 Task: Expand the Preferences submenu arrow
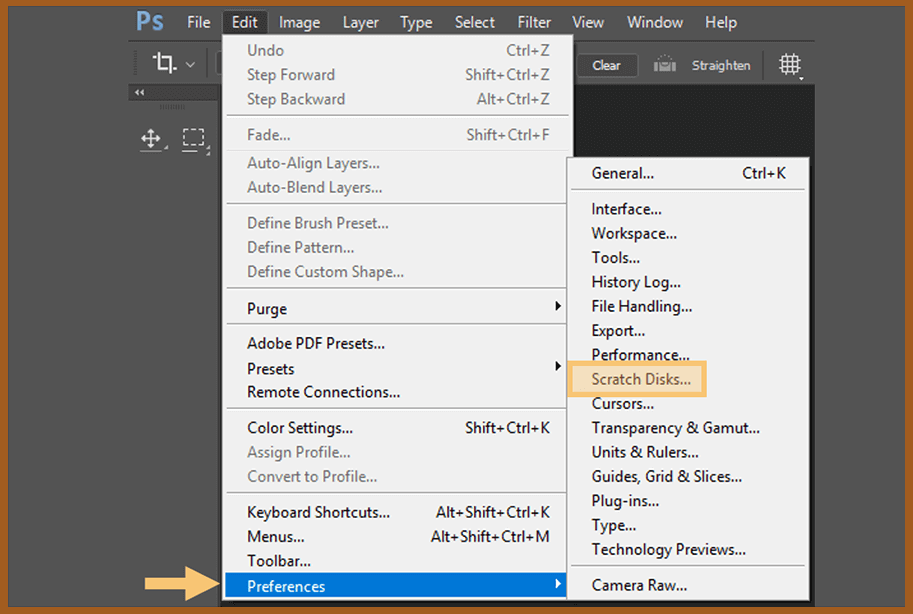click(x=559, y=586)
